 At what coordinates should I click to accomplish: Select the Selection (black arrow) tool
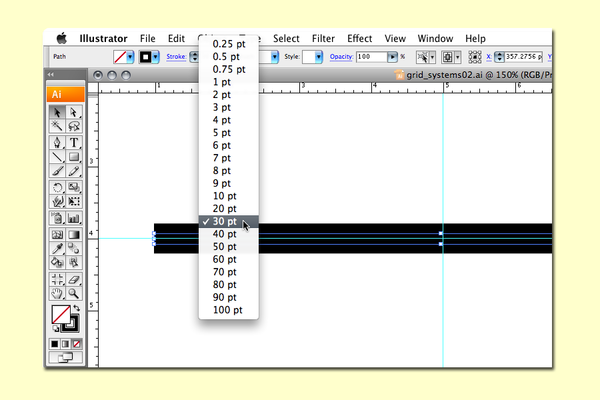point(57,113)
